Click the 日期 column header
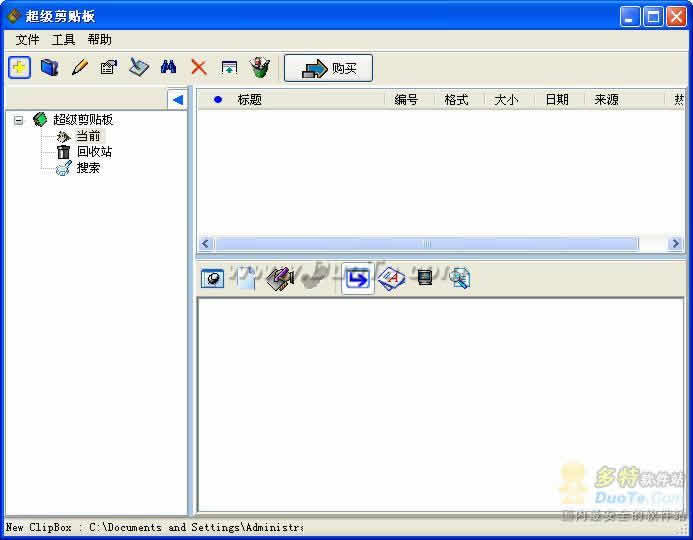 pyautogui.click(x=557, y=100)
